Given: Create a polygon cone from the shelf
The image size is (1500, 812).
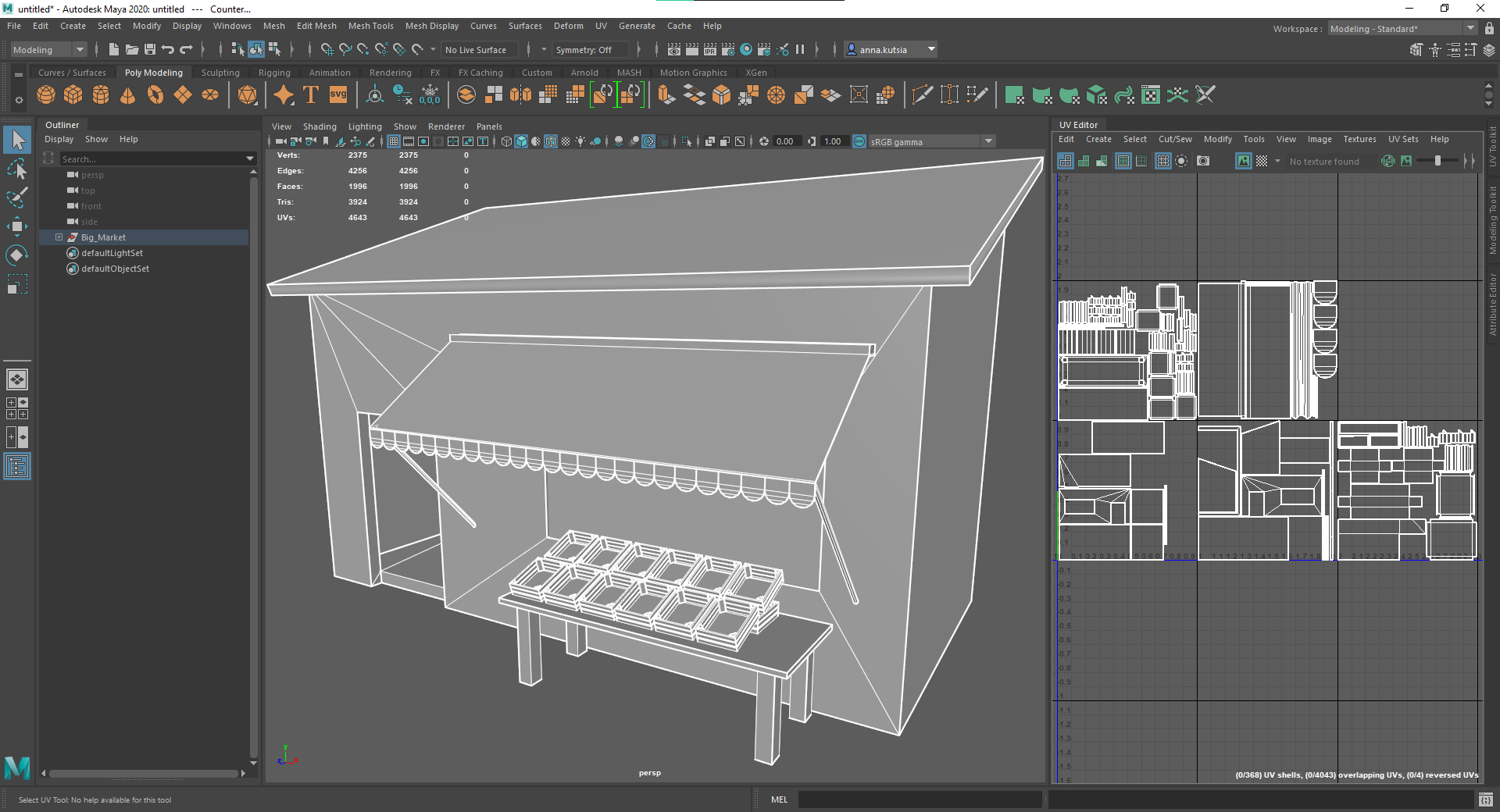Looking at the screenshot, I should (128, 95).
